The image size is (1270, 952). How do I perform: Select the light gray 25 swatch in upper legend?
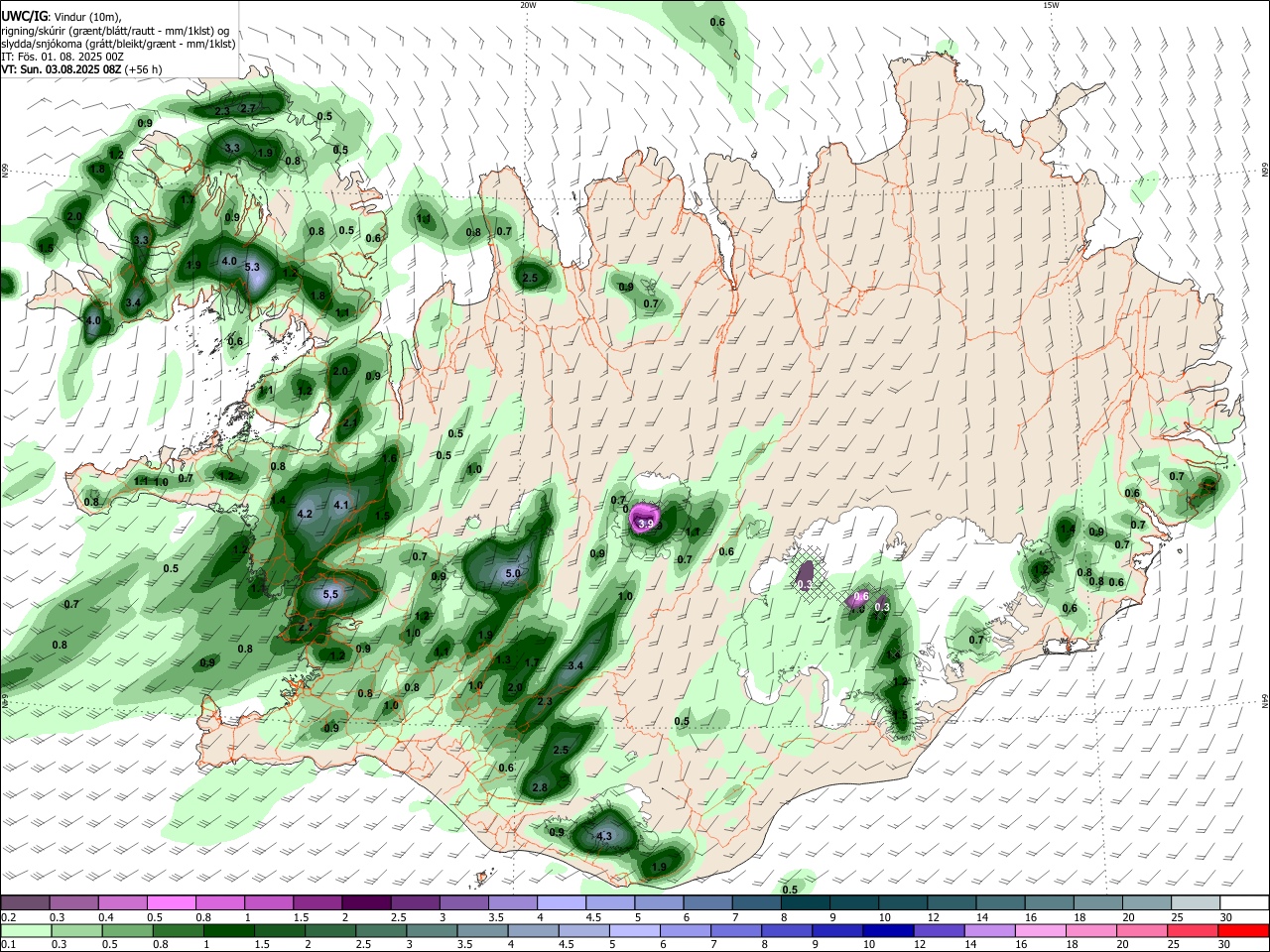(1196, 902)
